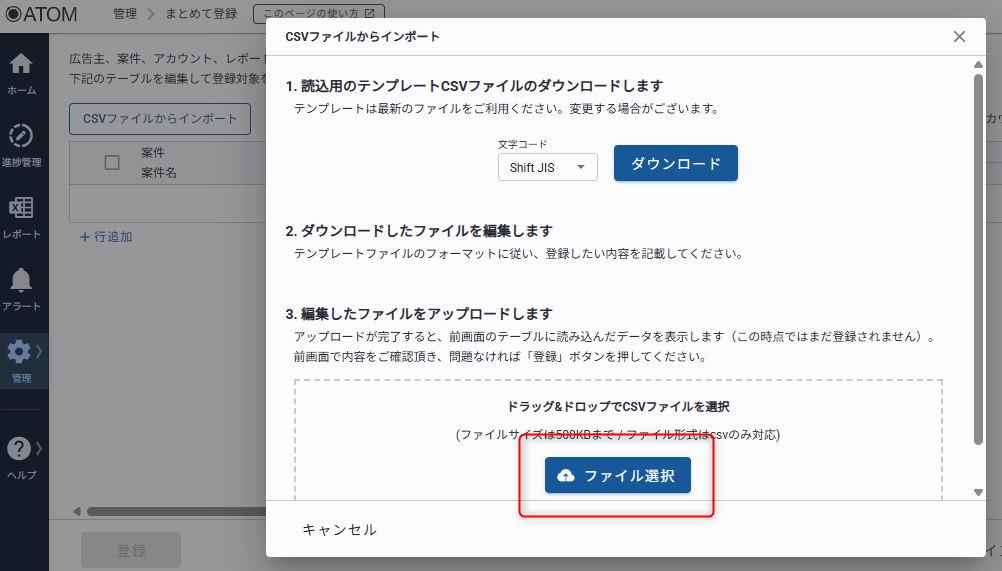Click the ＋行追加 add row link
Viewport: 1002px width, 571px height.
(x=106, y=237)
